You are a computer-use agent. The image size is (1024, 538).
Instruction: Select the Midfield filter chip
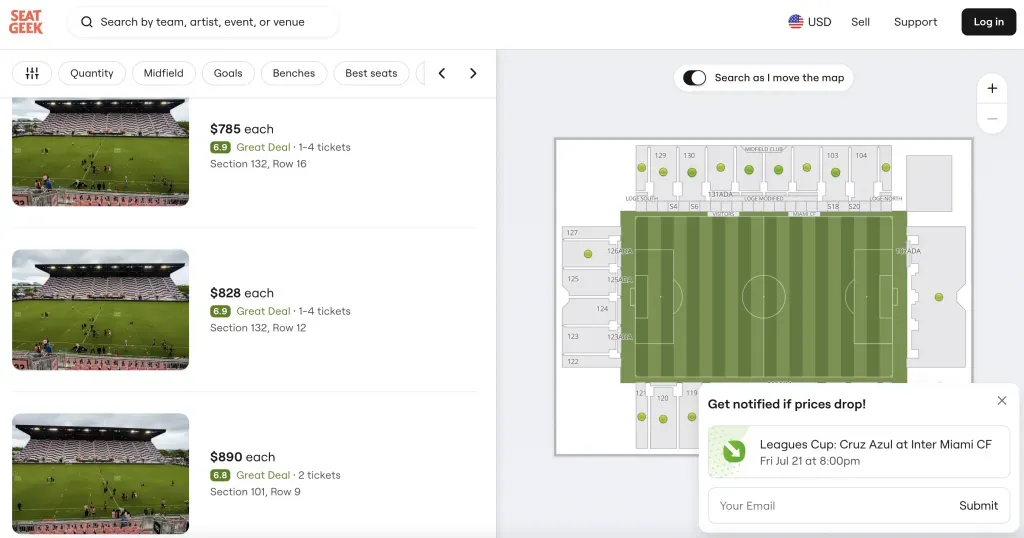[163, 73]
